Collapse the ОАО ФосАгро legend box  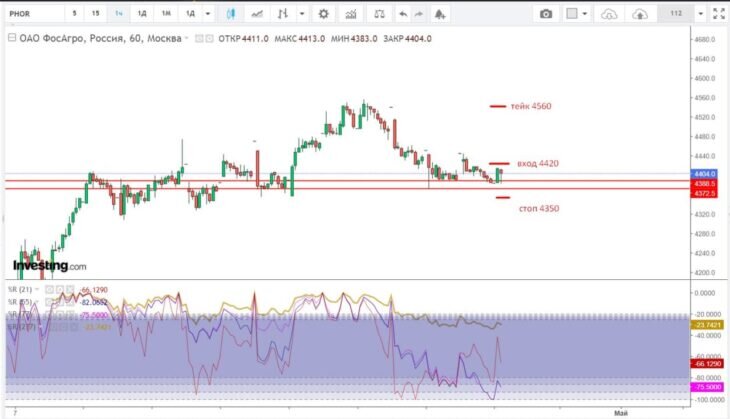(x=12, y=38)
